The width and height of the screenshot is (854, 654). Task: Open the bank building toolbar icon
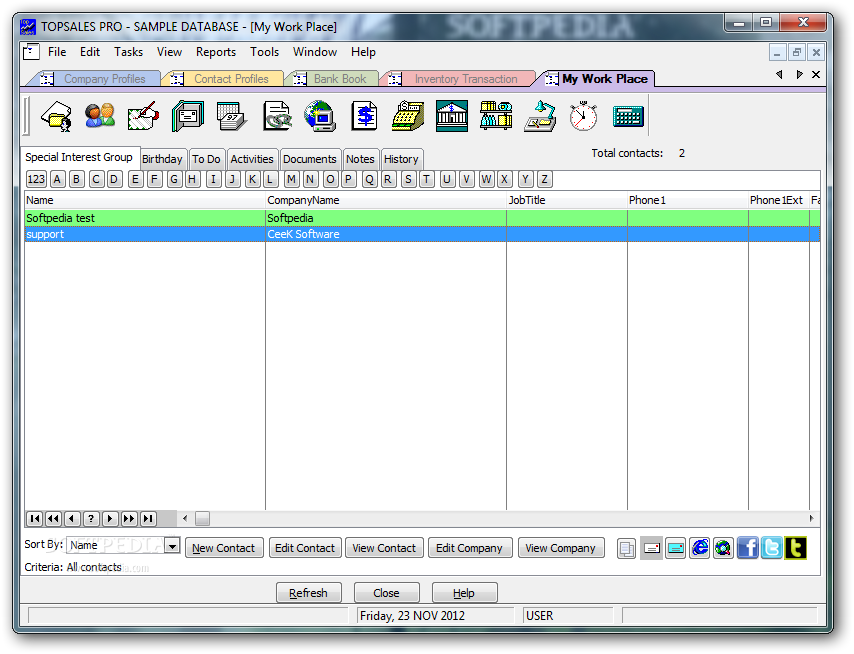[x=452, y=116]
